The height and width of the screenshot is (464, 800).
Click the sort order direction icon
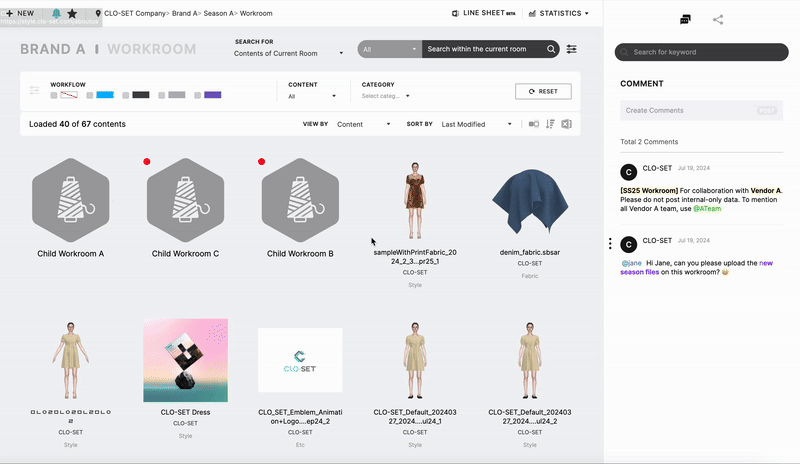click(550, 124)
